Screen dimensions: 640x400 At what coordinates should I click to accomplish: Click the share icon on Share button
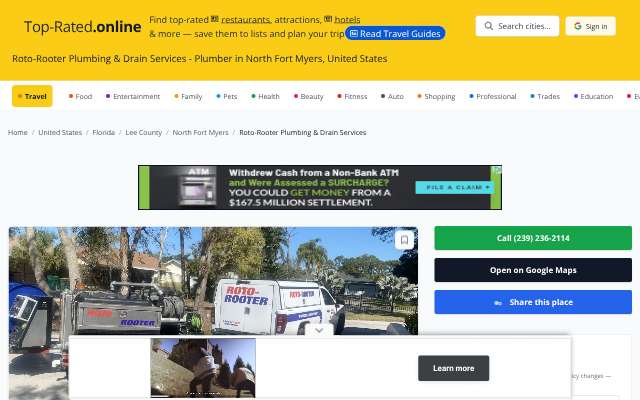(498, 302)
